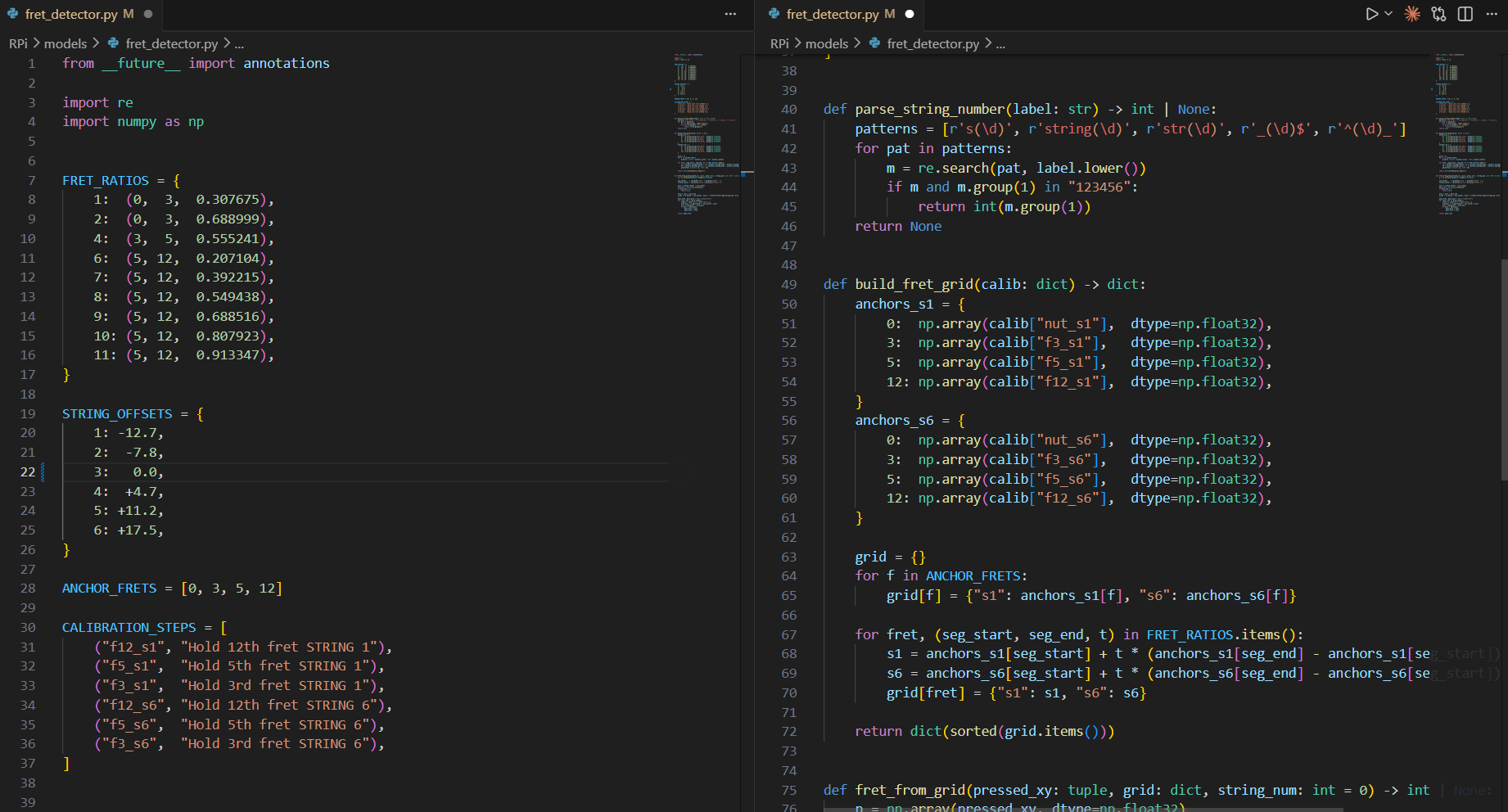Click 'ANCHOR_FRETS' on line 28 in left editor
The width and height of the screenshot is (1508, 812).
click(x=109, y=589)
